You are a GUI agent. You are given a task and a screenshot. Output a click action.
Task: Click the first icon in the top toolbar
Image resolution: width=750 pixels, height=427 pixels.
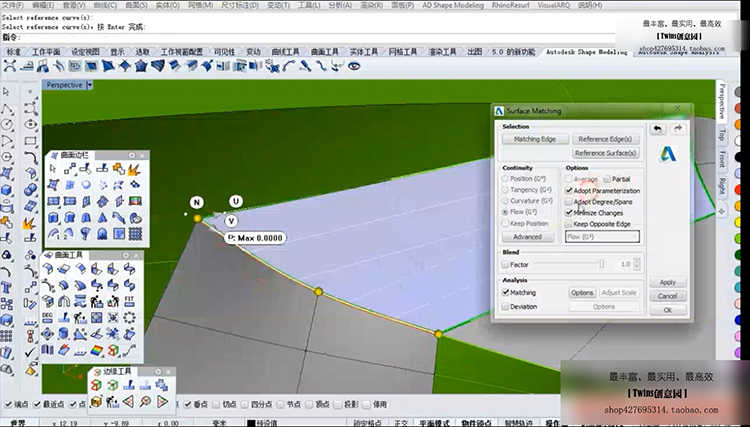click(9, 66)
